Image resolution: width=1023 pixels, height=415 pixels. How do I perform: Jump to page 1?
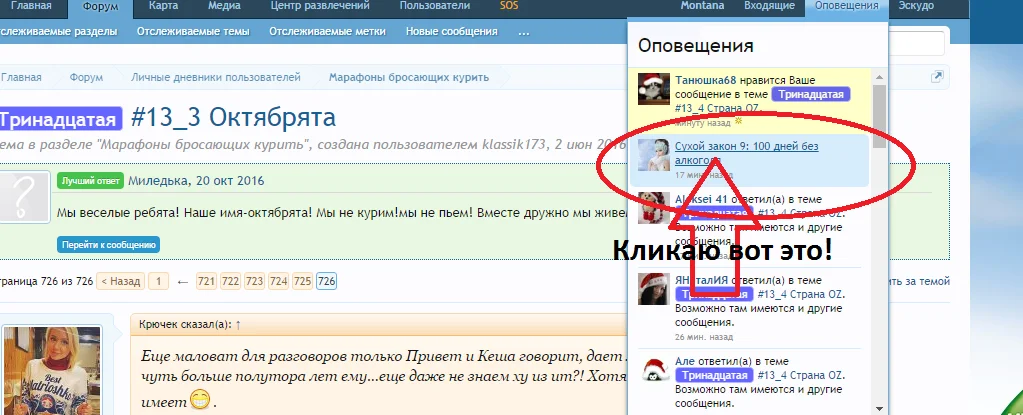click(158, 281)
